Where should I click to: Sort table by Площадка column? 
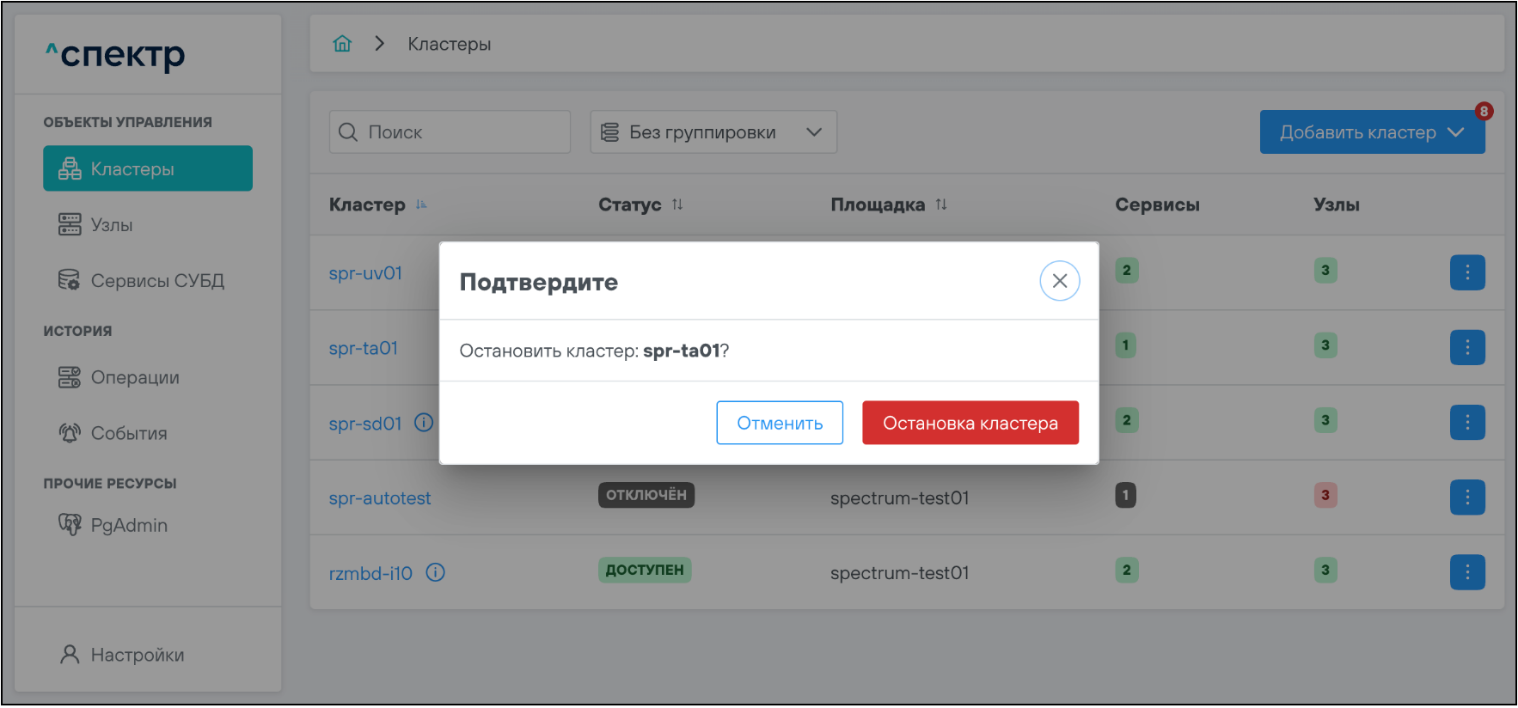click(x=941, y=205)
